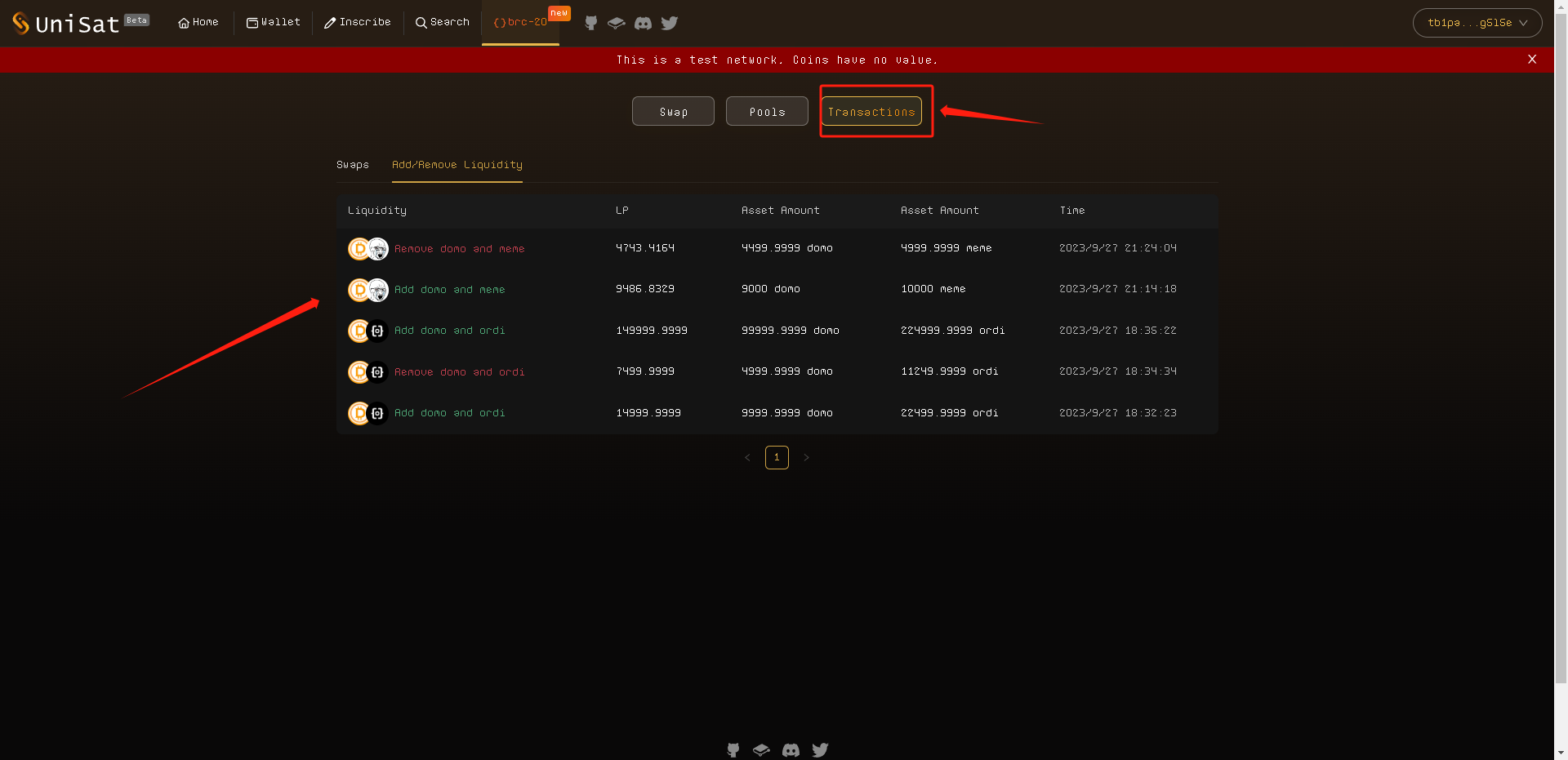Click the footer GitHub icon

pos(733,749)
